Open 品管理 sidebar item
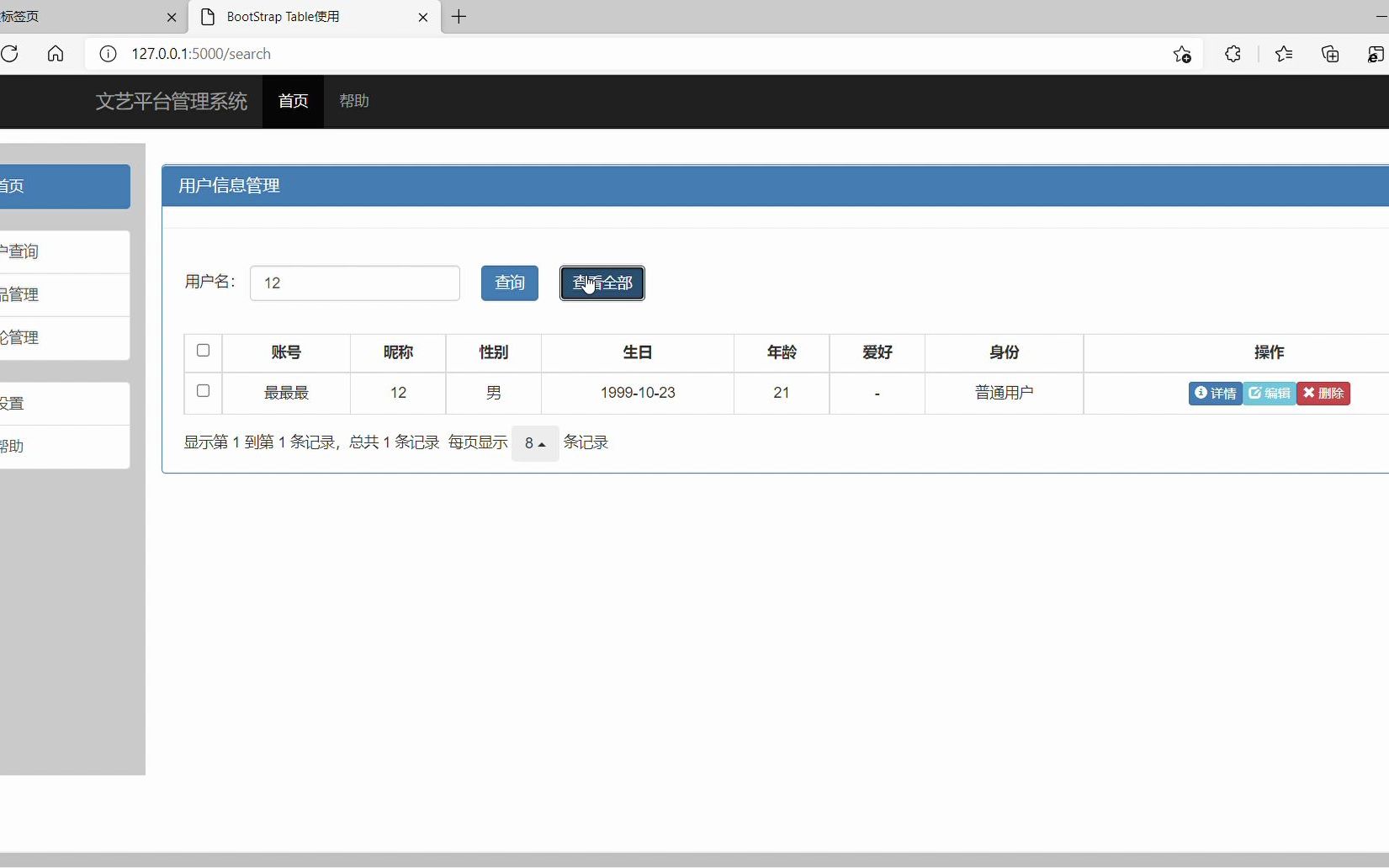This screenshot has width=1389, height=868. point(65,294)
